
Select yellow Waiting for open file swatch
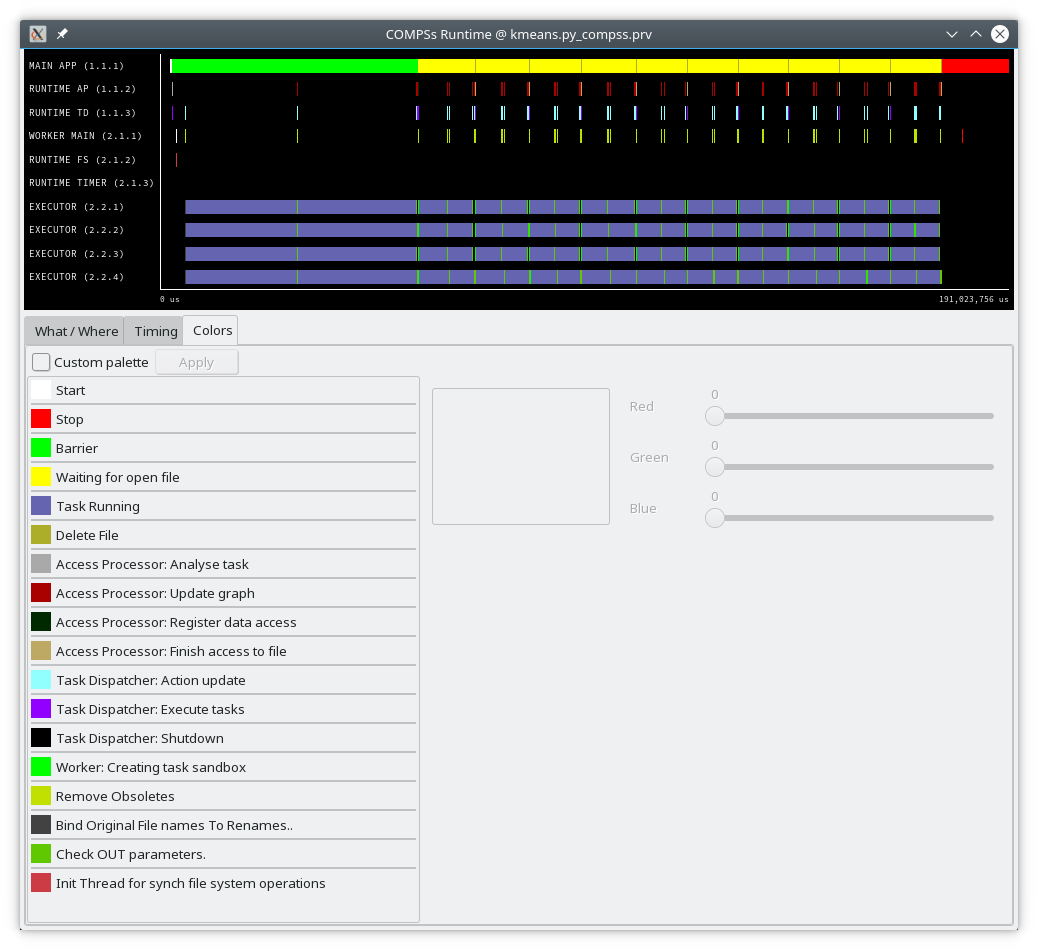(x=41, y=477)
